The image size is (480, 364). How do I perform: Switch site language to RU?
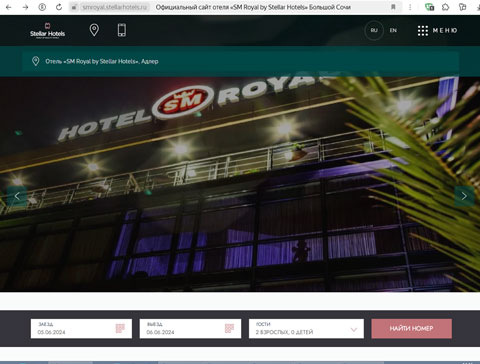374,30
